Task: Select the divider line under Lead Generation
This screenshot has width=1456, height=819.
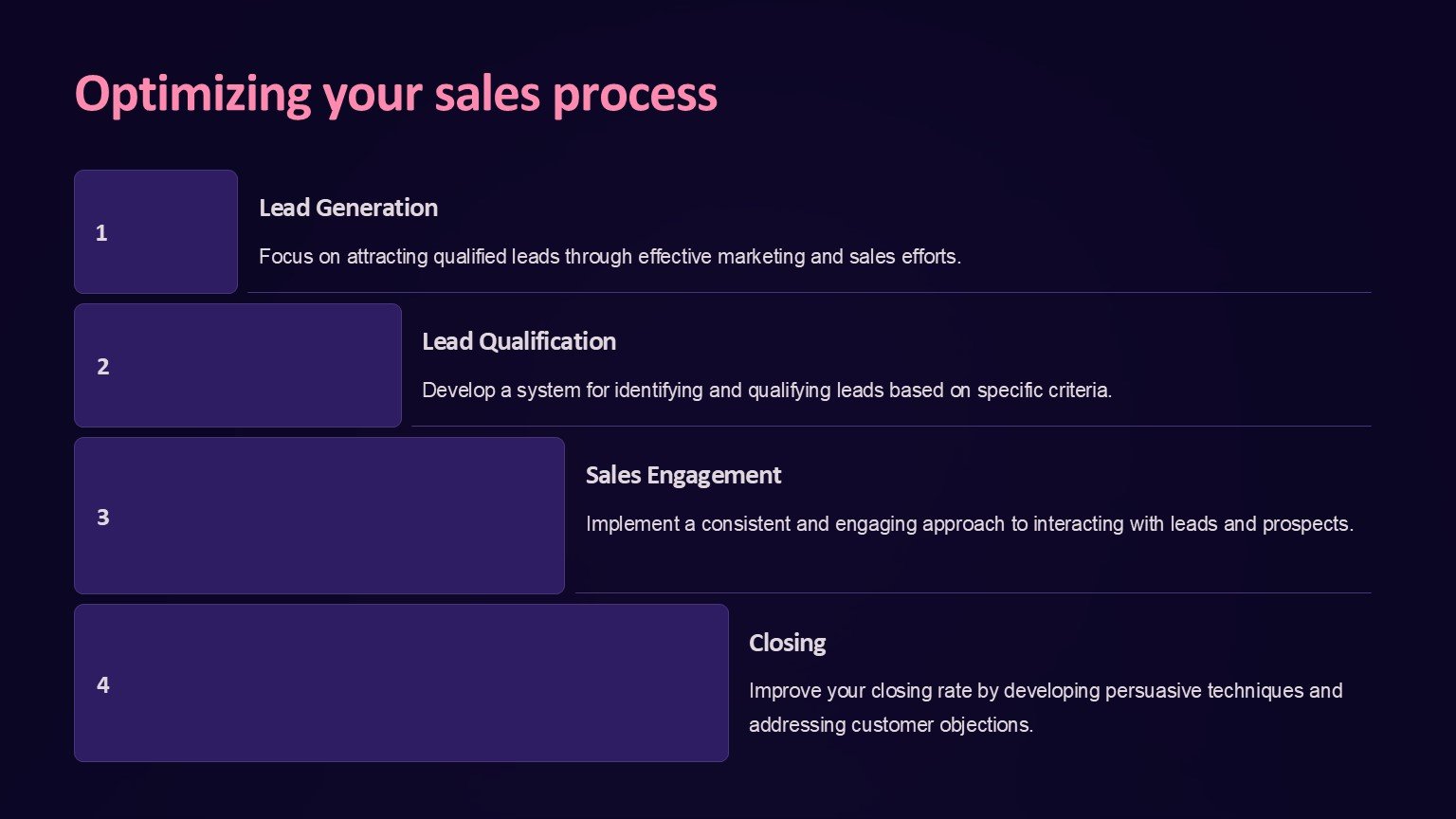Action: pos(809,292)
